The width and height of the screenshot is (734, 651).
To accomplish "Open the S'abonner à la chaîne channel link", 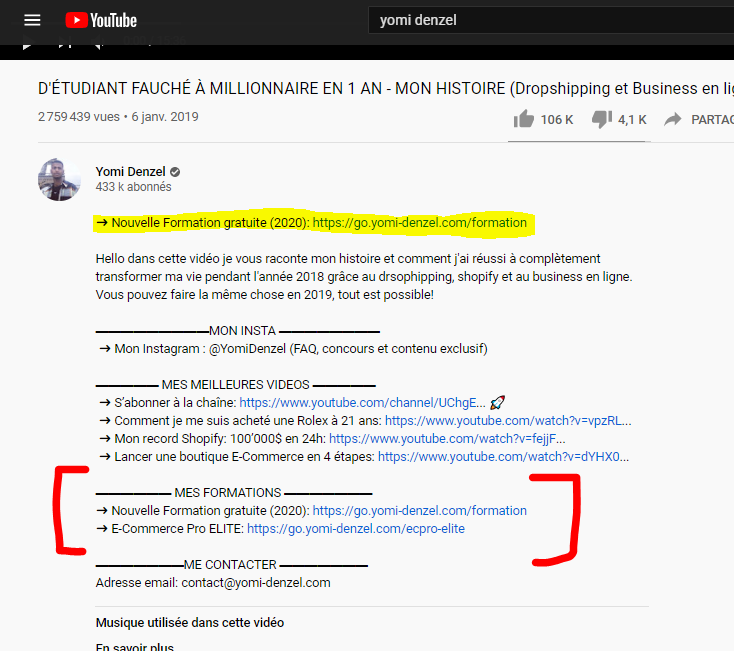I will click(x=362, y=402).
